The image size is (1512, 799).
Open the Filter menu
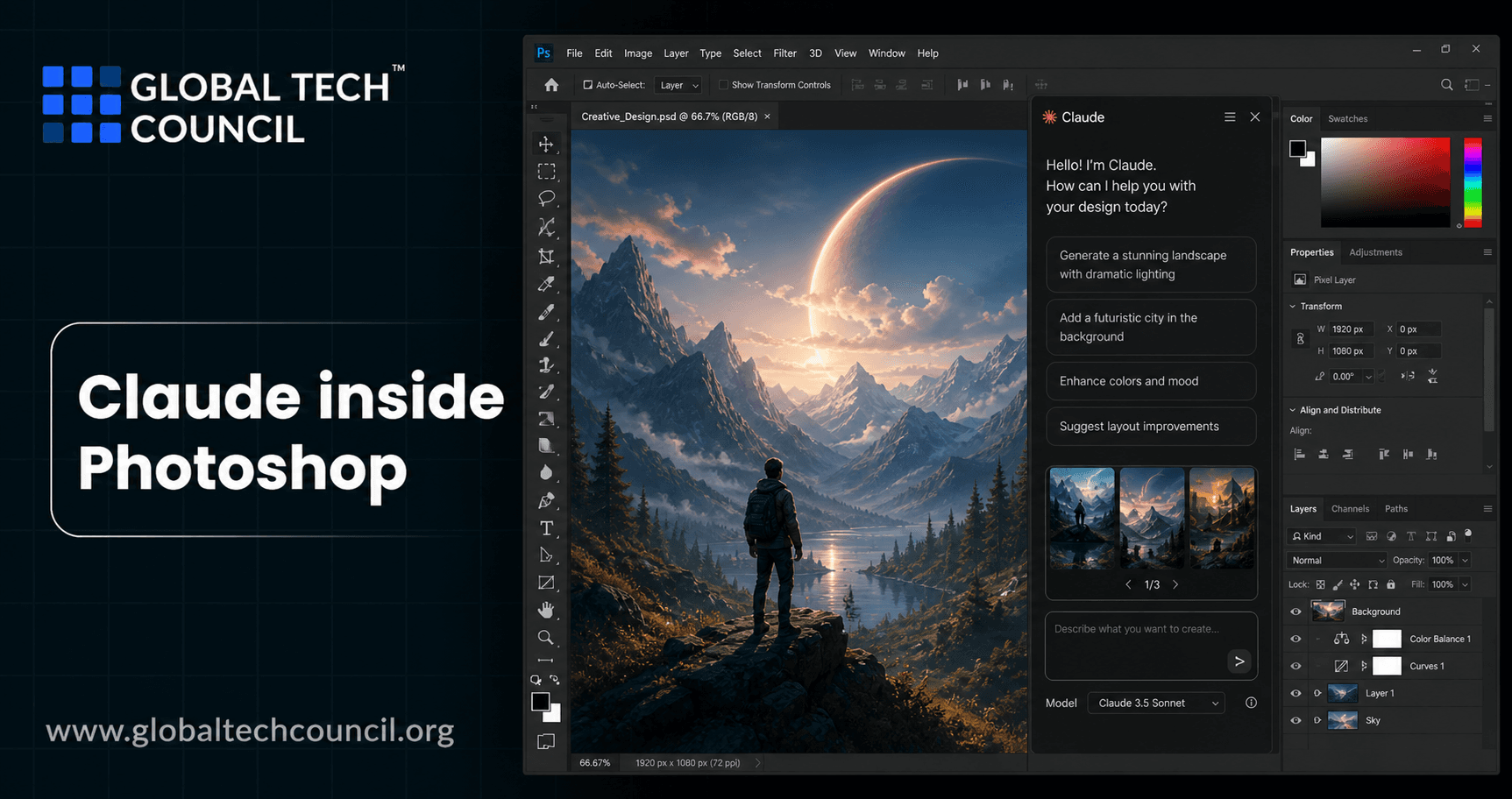(x=784, y=53)
